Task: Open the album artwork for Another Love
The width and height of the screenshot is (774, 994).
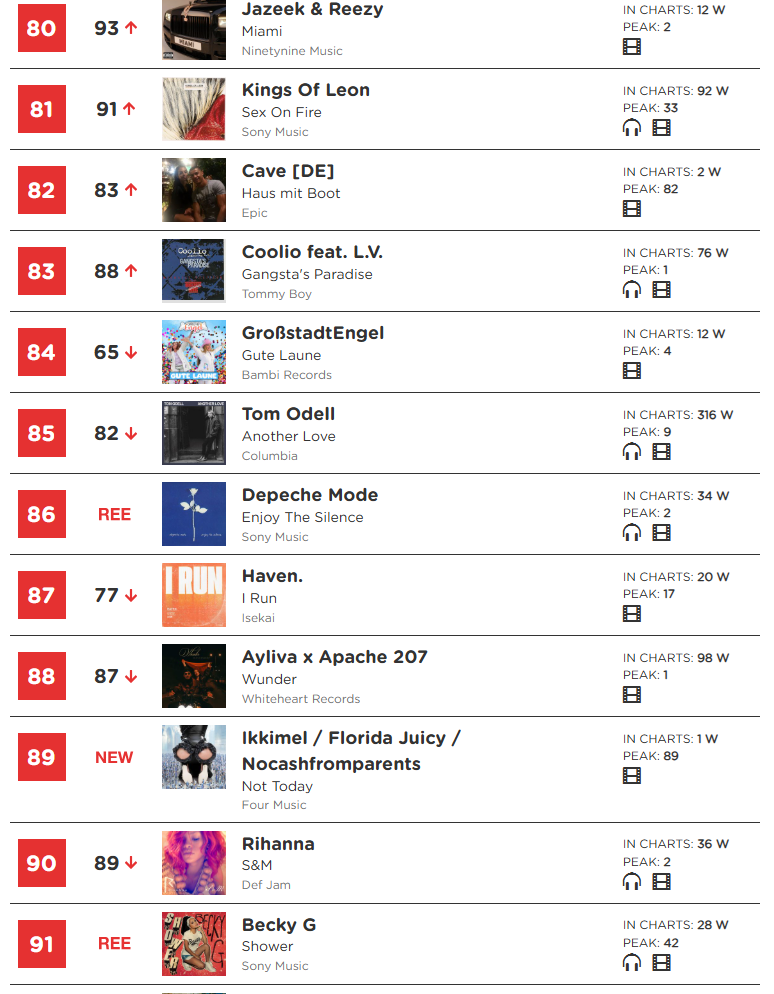Action: pyautogui.click(x=193, y=432)
